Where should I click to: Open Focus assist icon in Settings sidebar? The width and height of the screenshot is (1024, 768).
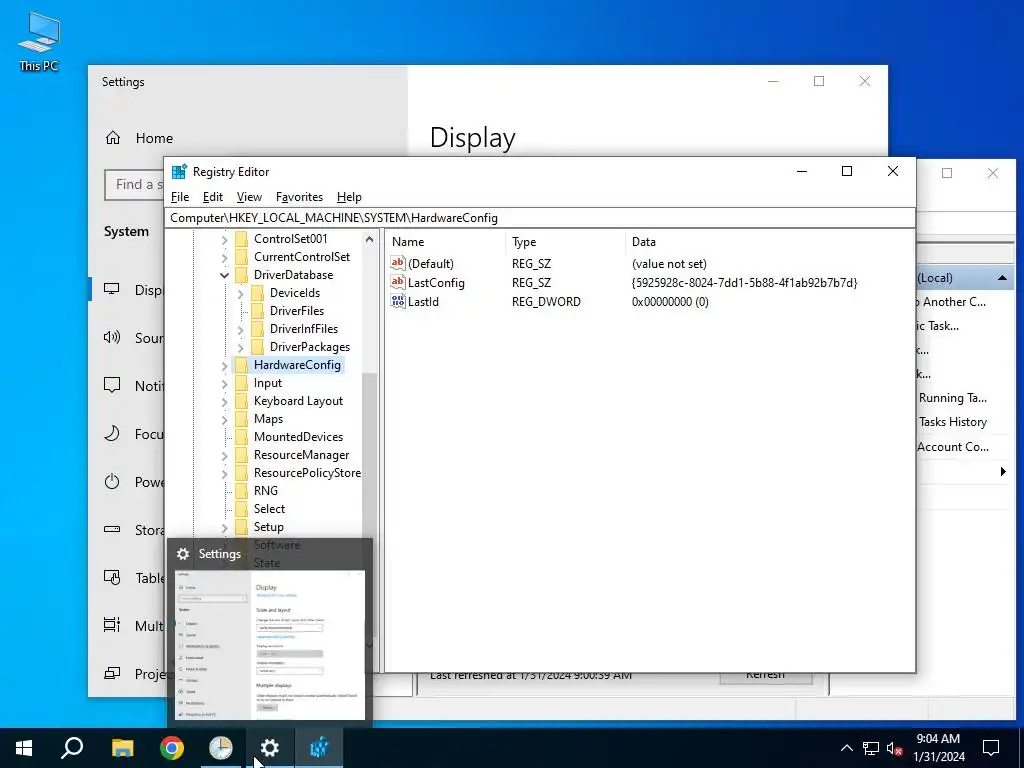coord(112,434)
